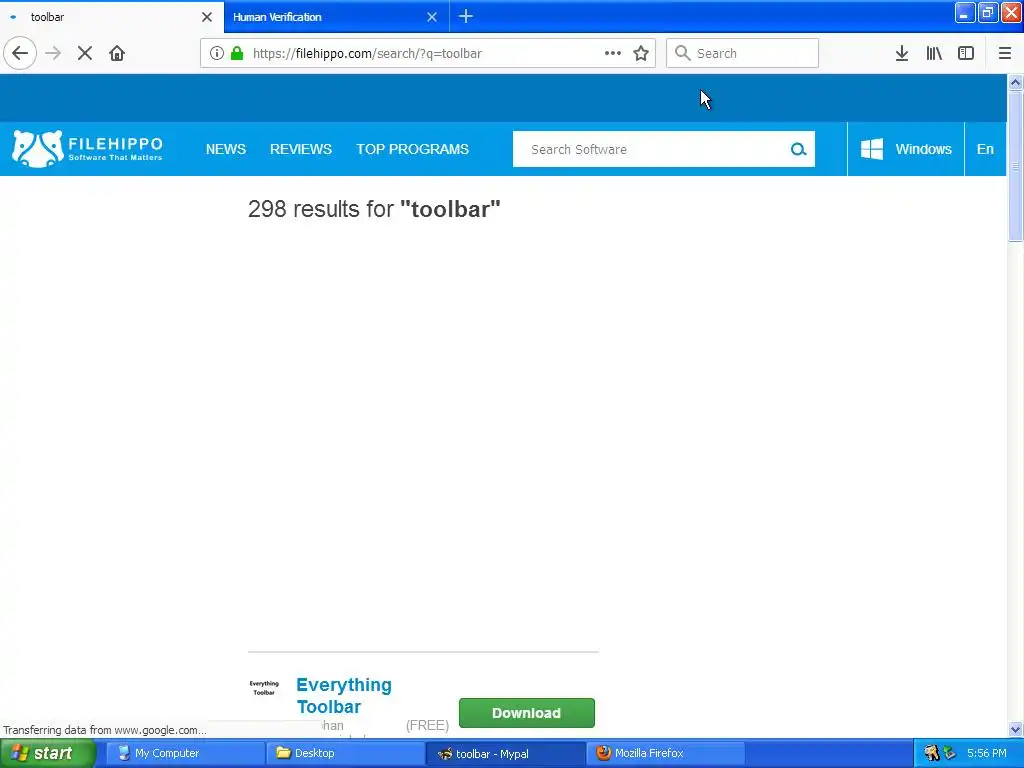Open the library bookshelf icon
Image resolution: width=1024 pixels, height=768 pixels.
click(x=934, y=53)
